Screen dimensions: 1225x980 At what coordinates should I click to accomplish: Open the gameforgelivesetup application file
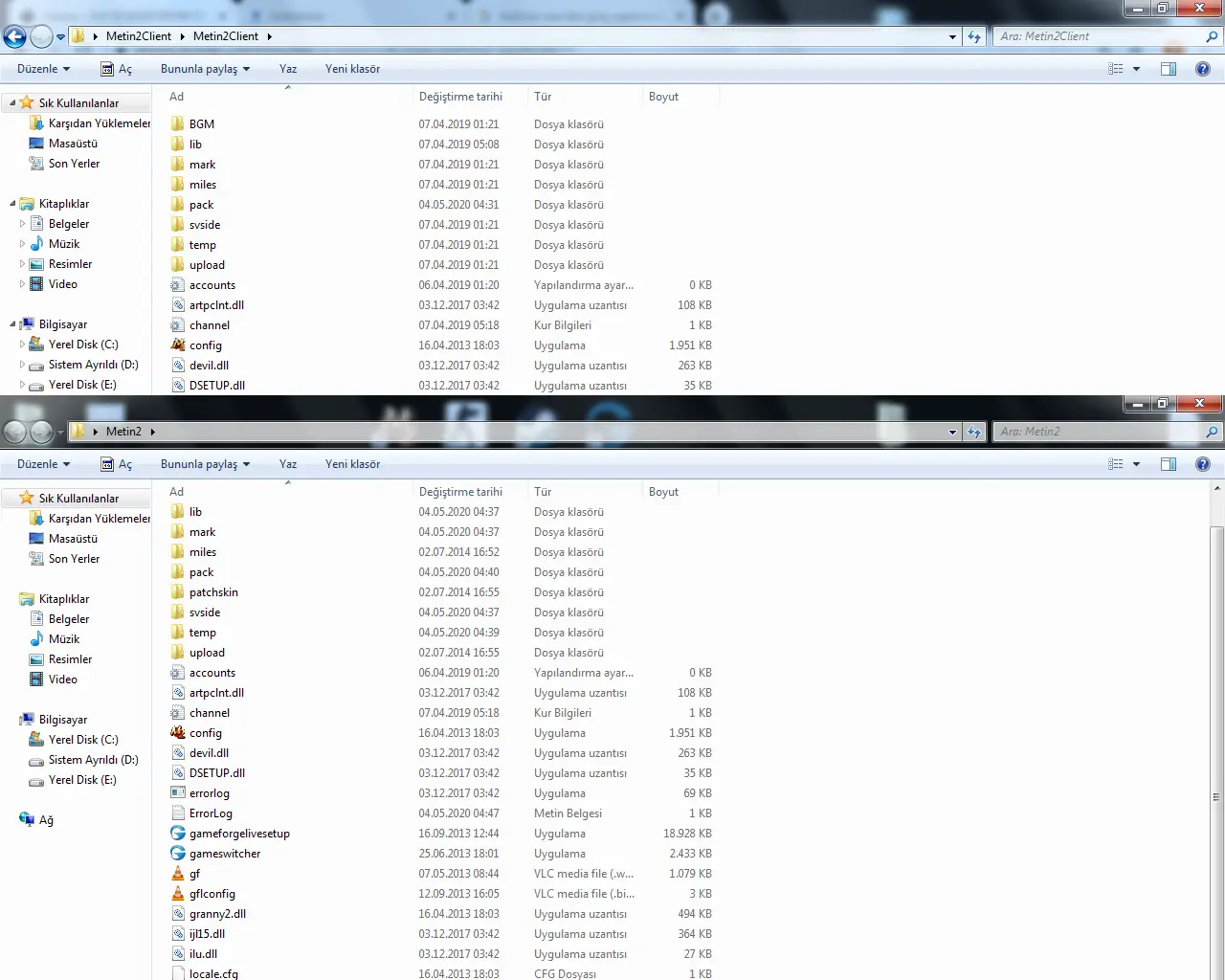tap(238, 834)
